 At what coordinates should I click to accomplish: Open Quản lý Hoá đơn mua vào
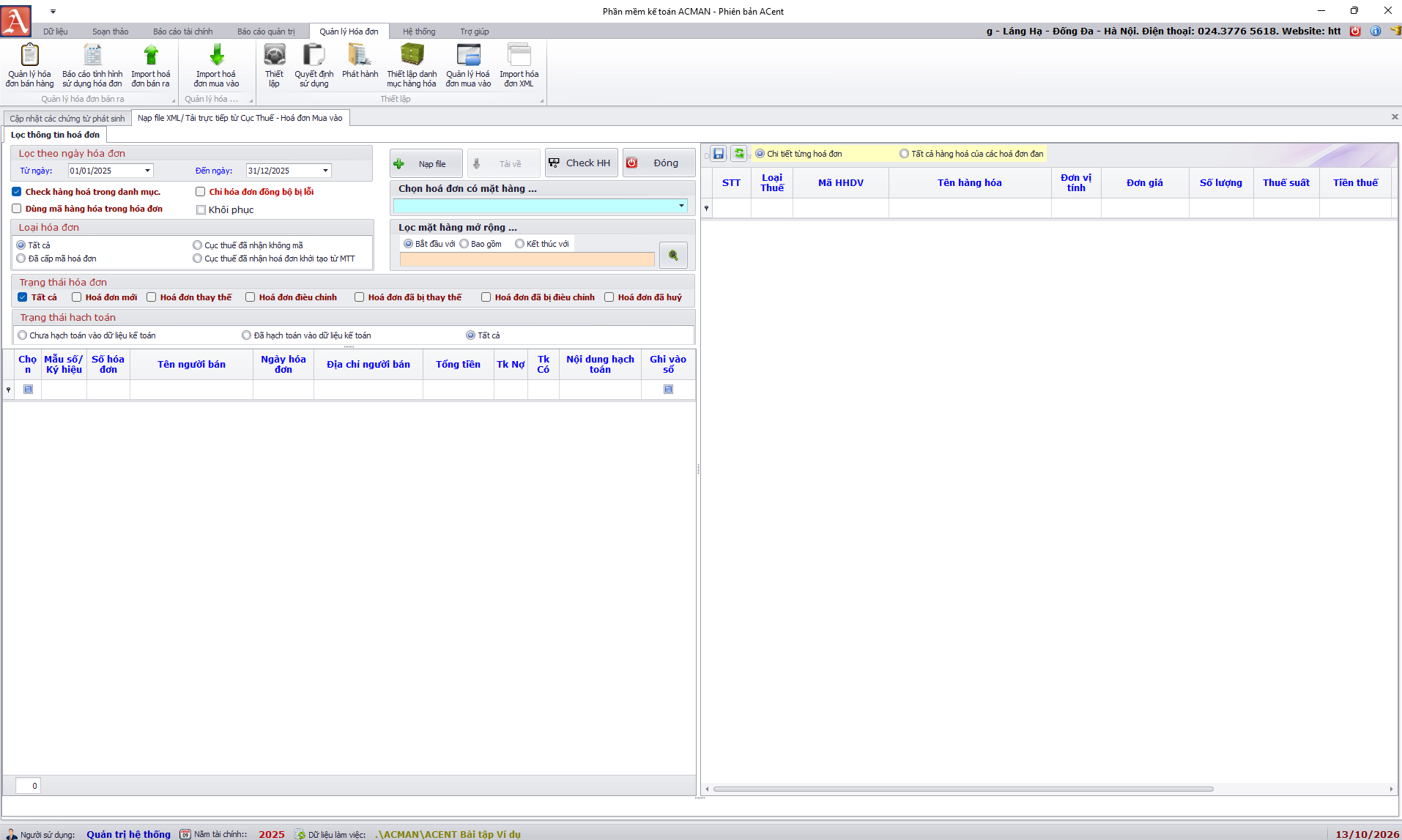(x=468, y=65)
